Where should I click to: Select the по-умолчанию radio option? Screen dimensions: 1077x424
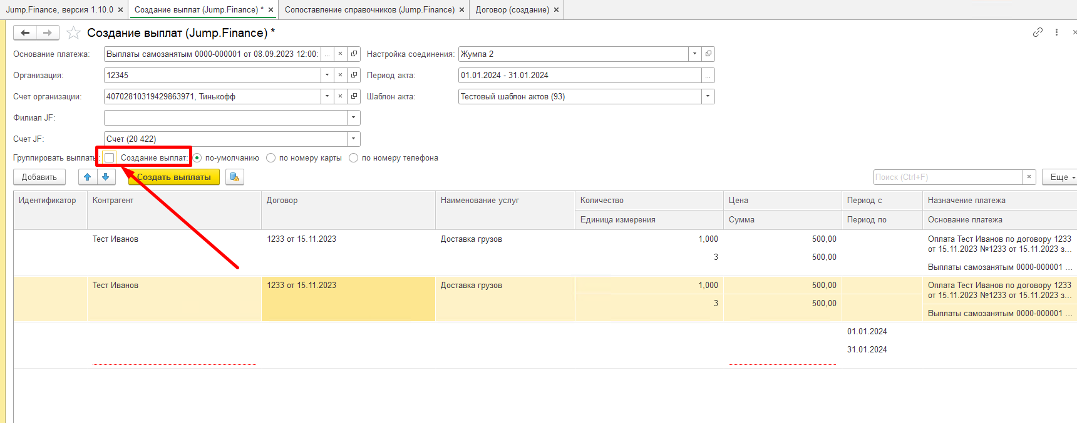click(x=197, y=158)
